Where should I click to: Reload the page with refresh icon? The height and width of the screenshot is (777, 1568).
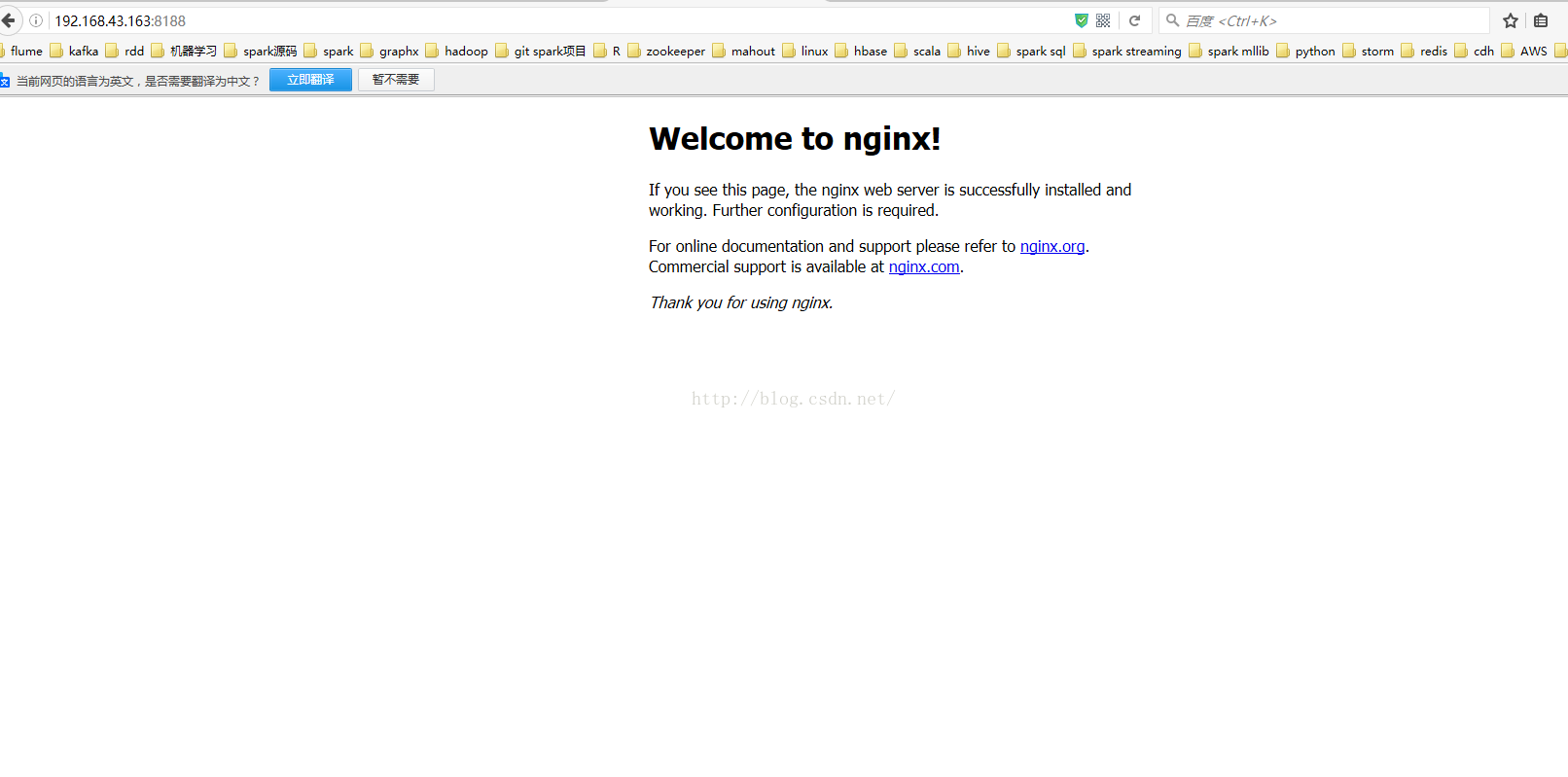pyautogui.click(x=1134, y=20)
